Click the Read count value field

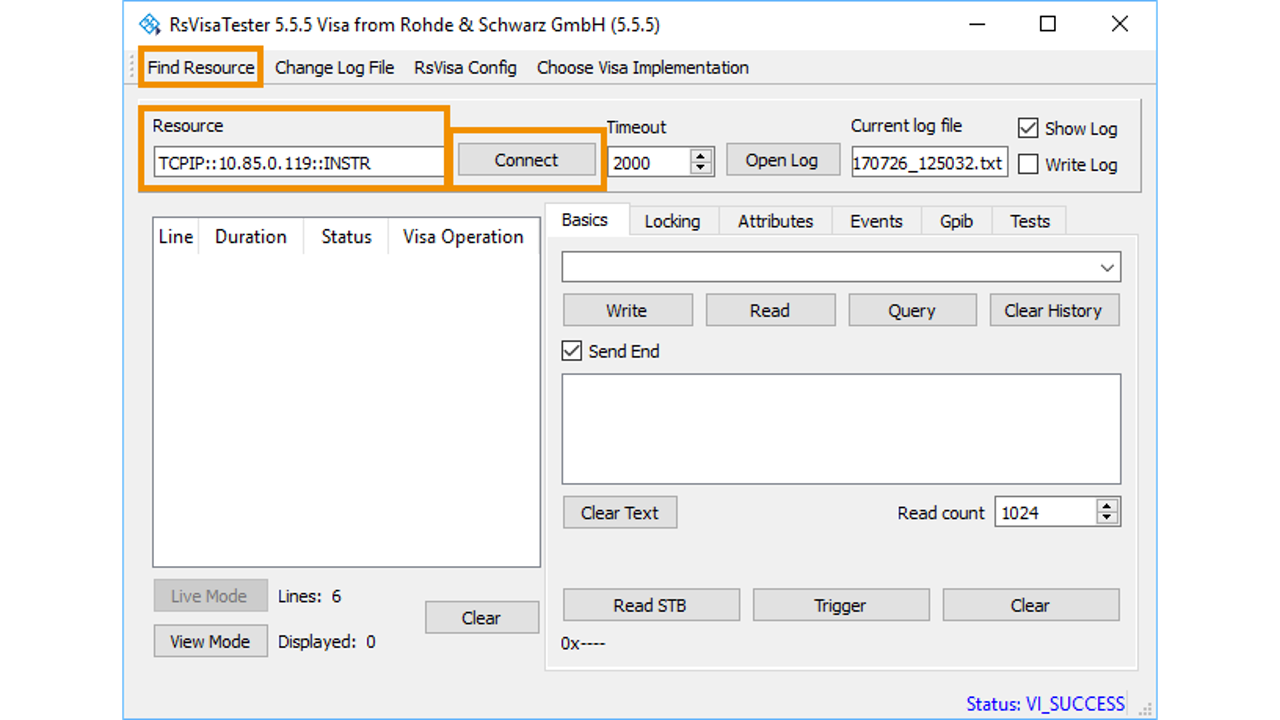pyautogui.click(x=1045, y=513)
